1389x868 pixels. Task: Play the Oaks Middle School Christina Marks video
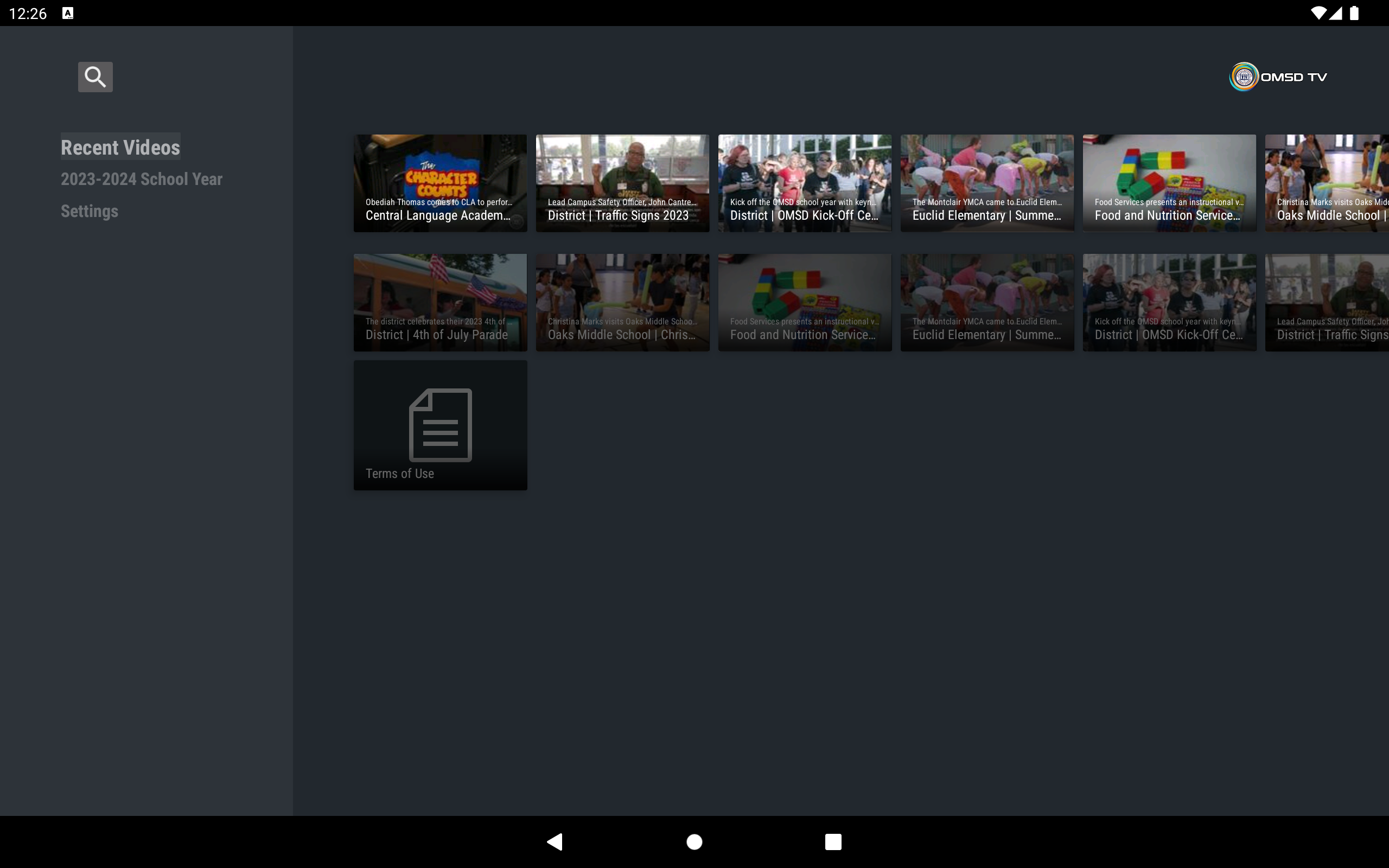(622, 302)
